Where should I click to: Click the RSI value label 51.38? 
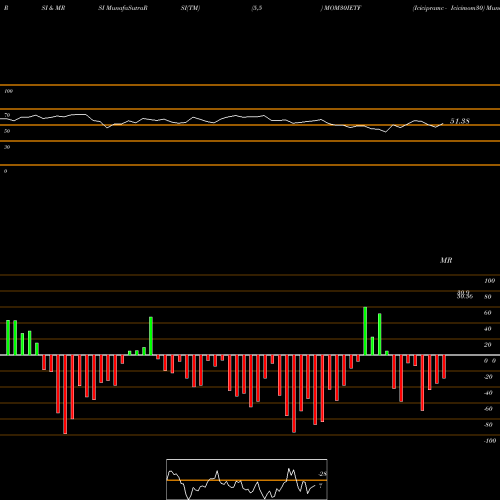(x=460, y=121)
